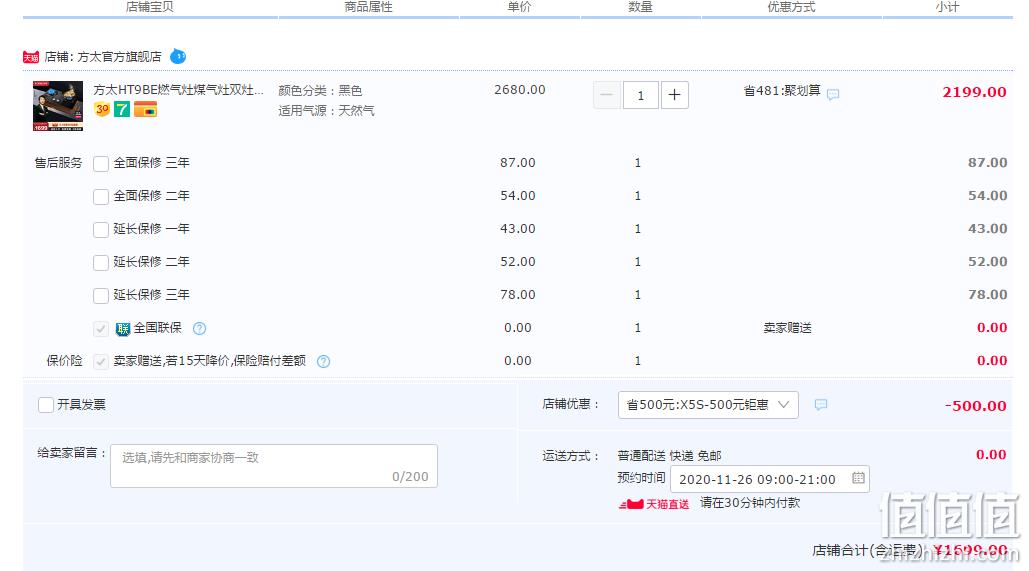Decrease quantity with the minus button

[606, 95]
